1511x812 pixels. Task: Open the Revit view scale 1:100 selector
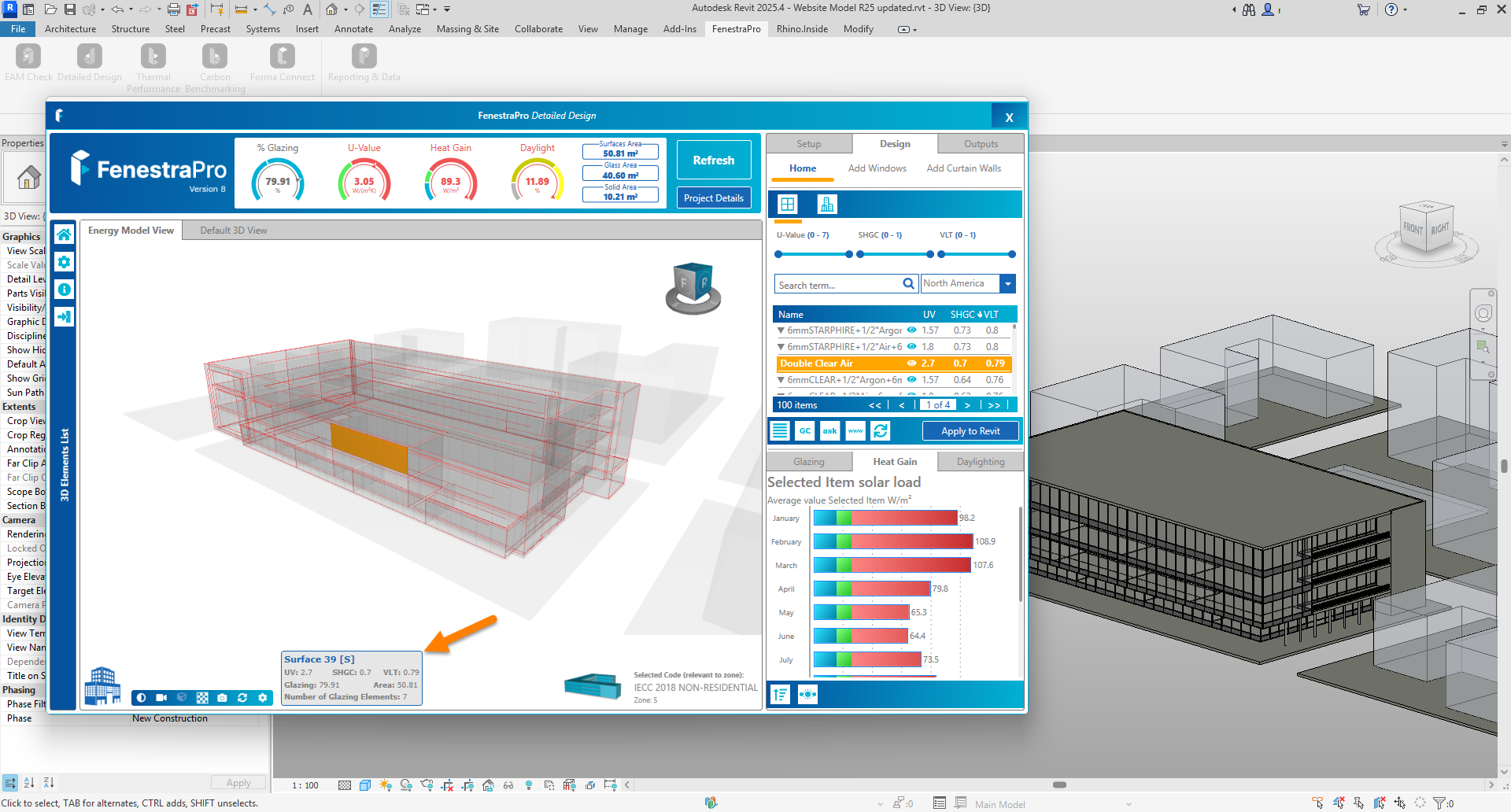(305, 785)
